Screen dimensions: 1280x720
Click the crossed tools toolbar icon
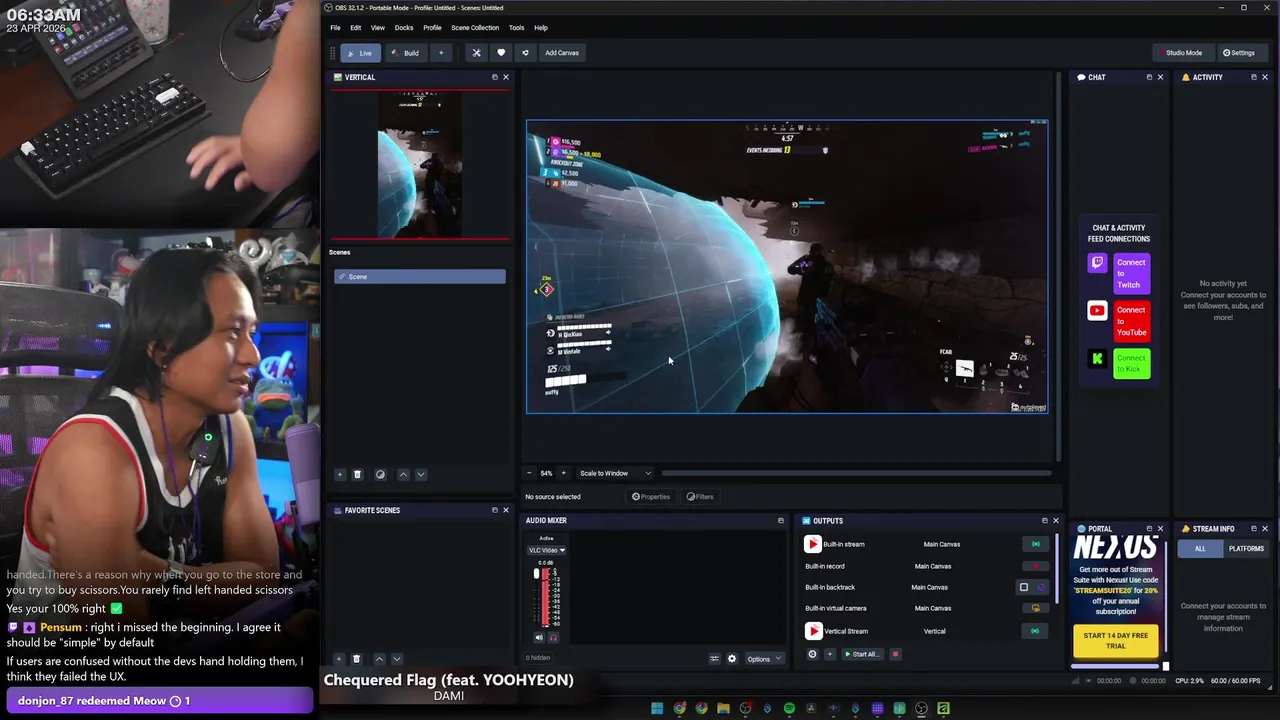click(476, 53)
